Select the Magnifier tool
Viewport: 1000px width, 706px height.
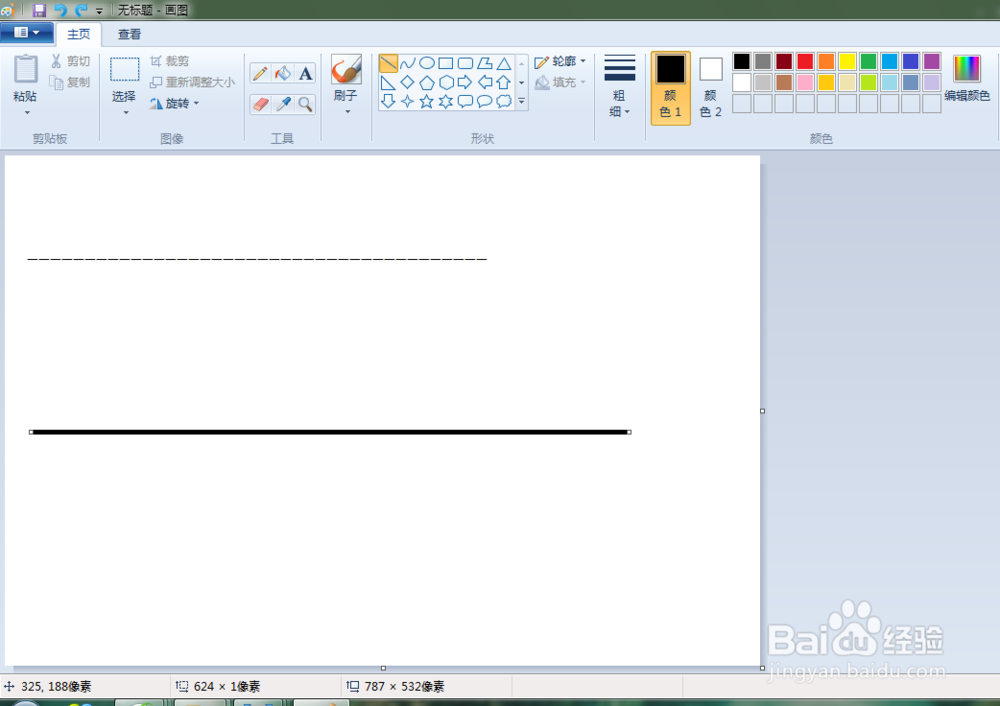point(305,104)
